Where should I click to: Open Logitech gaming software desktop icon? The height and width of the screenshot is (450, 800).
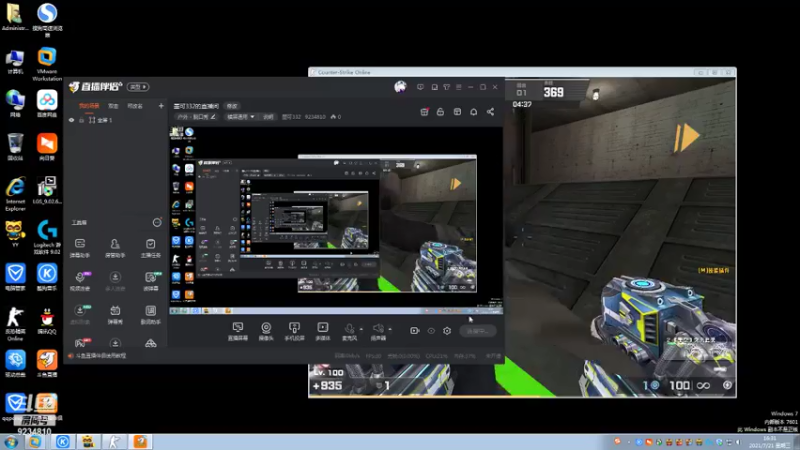(47, 237)
